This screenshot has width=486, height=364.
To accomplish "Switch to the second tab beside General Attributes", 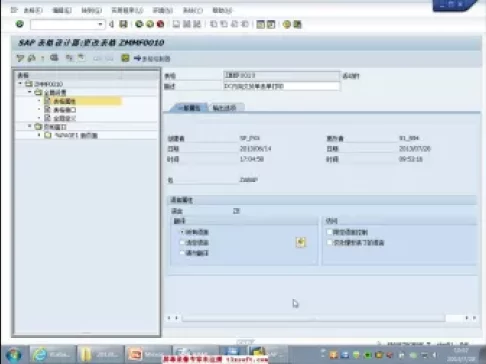I will [x=225, y=108].
